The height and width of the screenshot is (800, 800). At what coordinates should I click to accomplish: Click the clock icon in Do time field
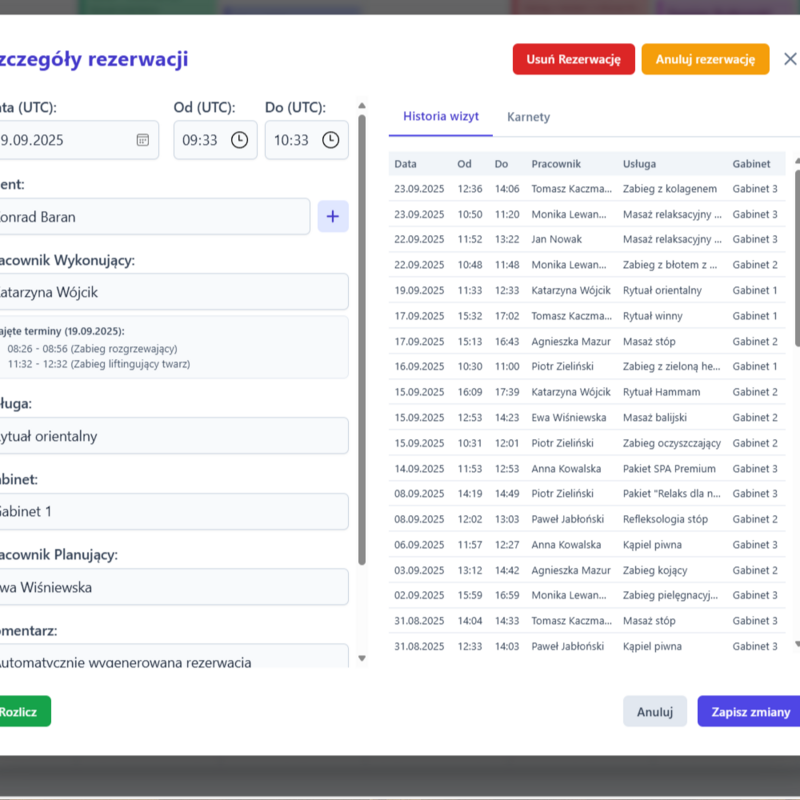click(331, 140)
